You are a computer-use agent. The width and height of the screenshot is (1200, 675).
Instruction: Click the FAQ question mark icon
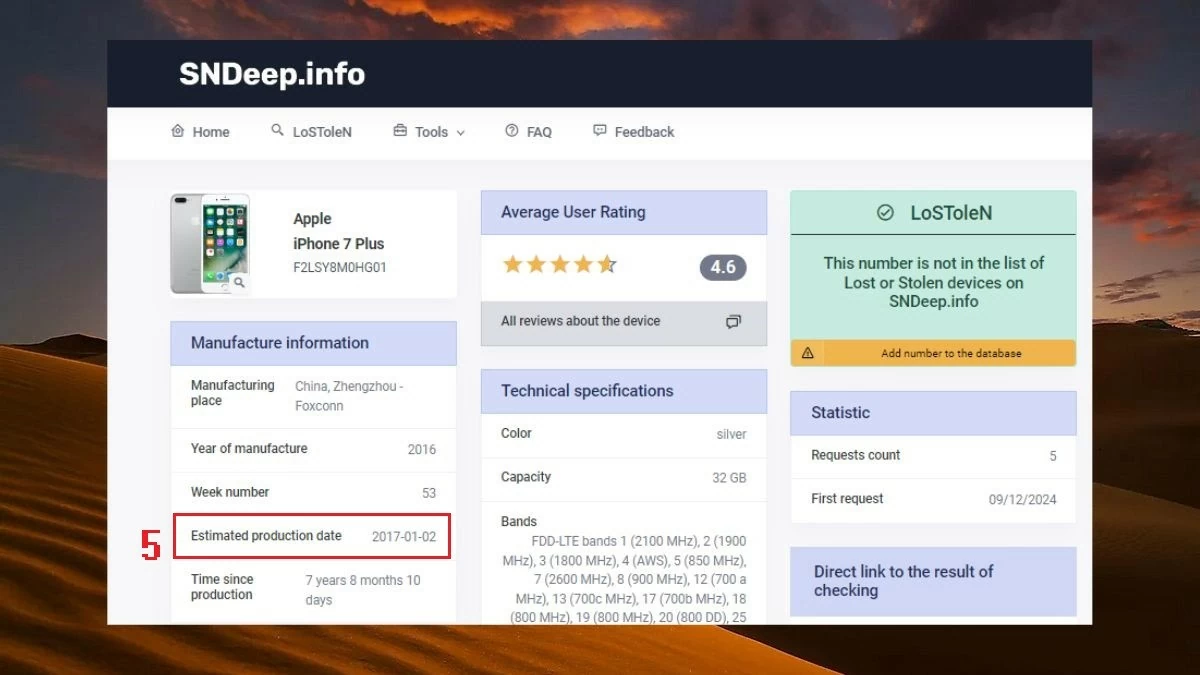512,131
